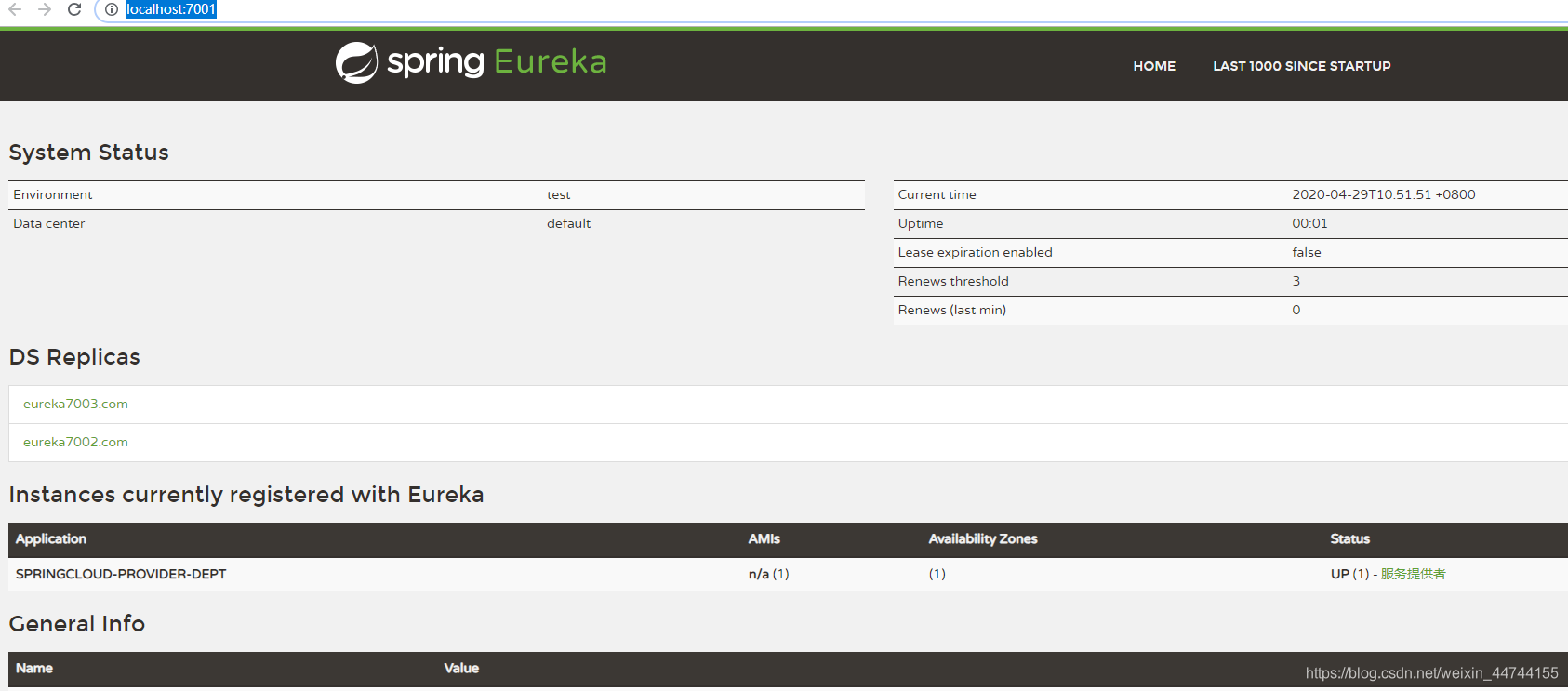Click the SPRINGCLOUD-PROVIDER-DEPT application cell
The image size is (1568, 691).
point(121,574)
